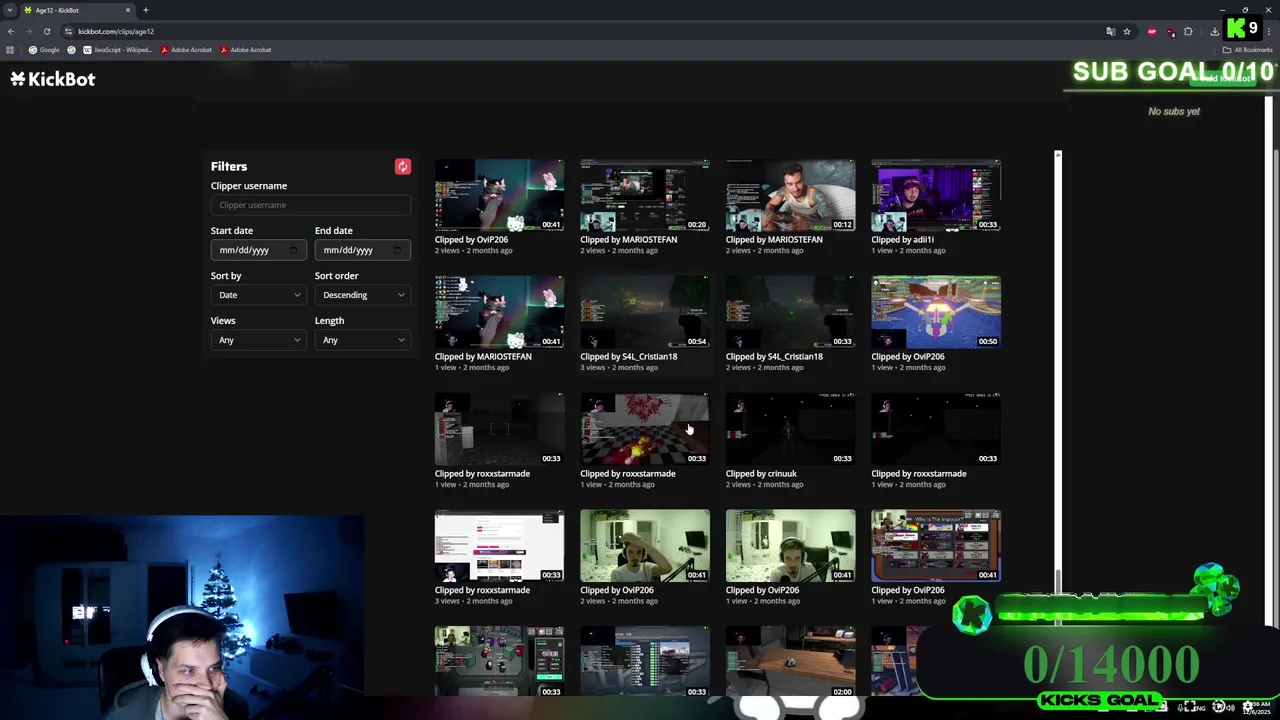This screenshot has height=720, width=1280.
Task: Expand the Length Any dropdown
Action: (x=362, y=340)
